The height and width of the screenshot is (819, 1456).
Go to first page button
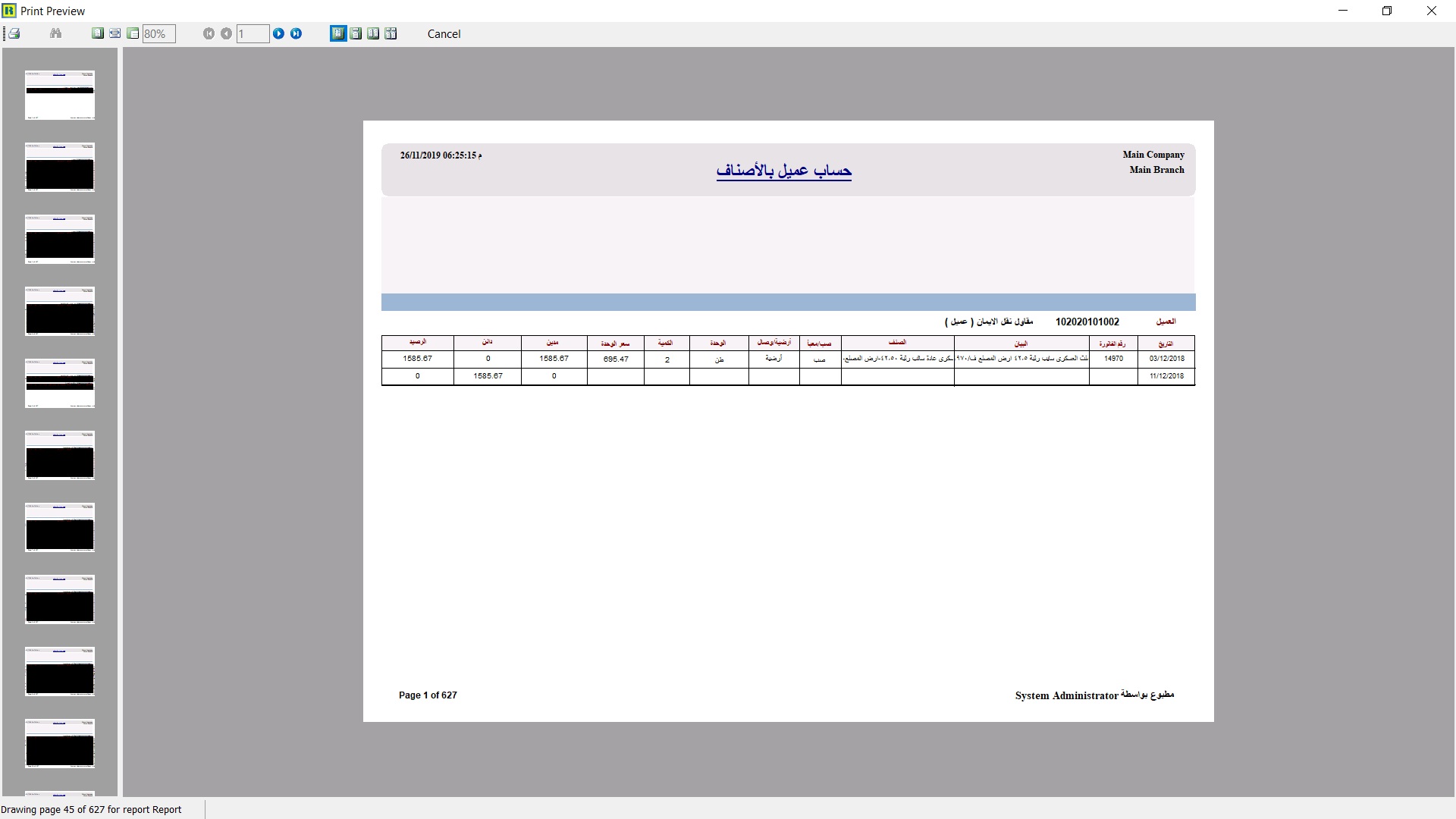tap(209, 33)
